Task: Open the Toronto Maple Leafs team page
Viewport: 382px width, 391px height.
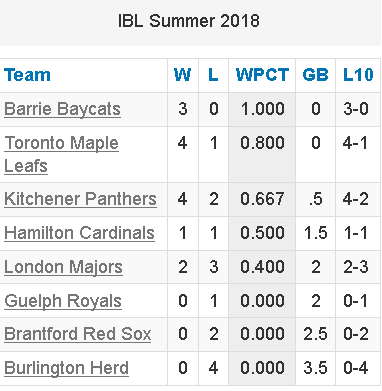Action: tap(61, 154)
